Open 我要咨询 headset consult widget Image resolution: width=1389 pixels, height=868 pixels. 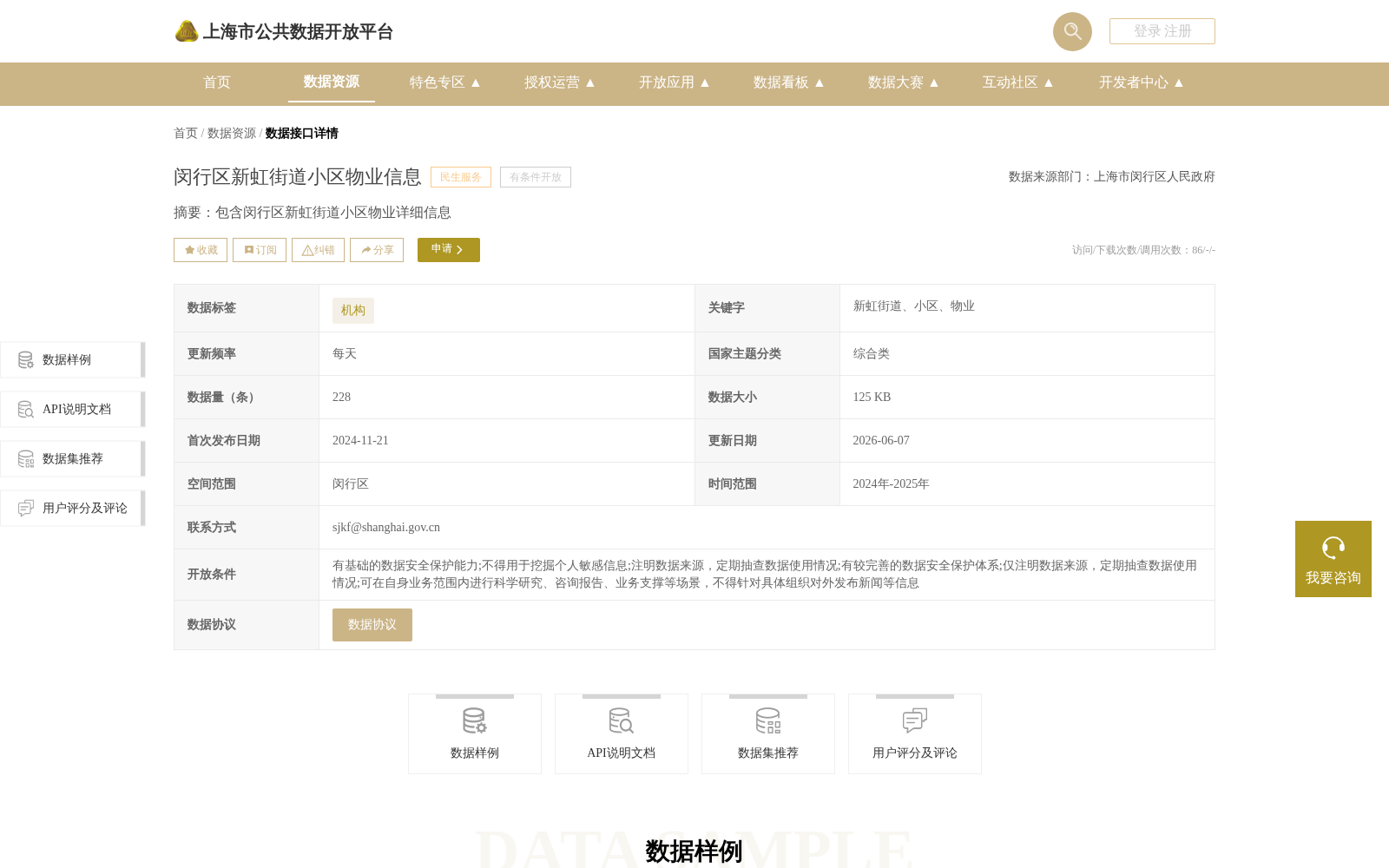1333,559
